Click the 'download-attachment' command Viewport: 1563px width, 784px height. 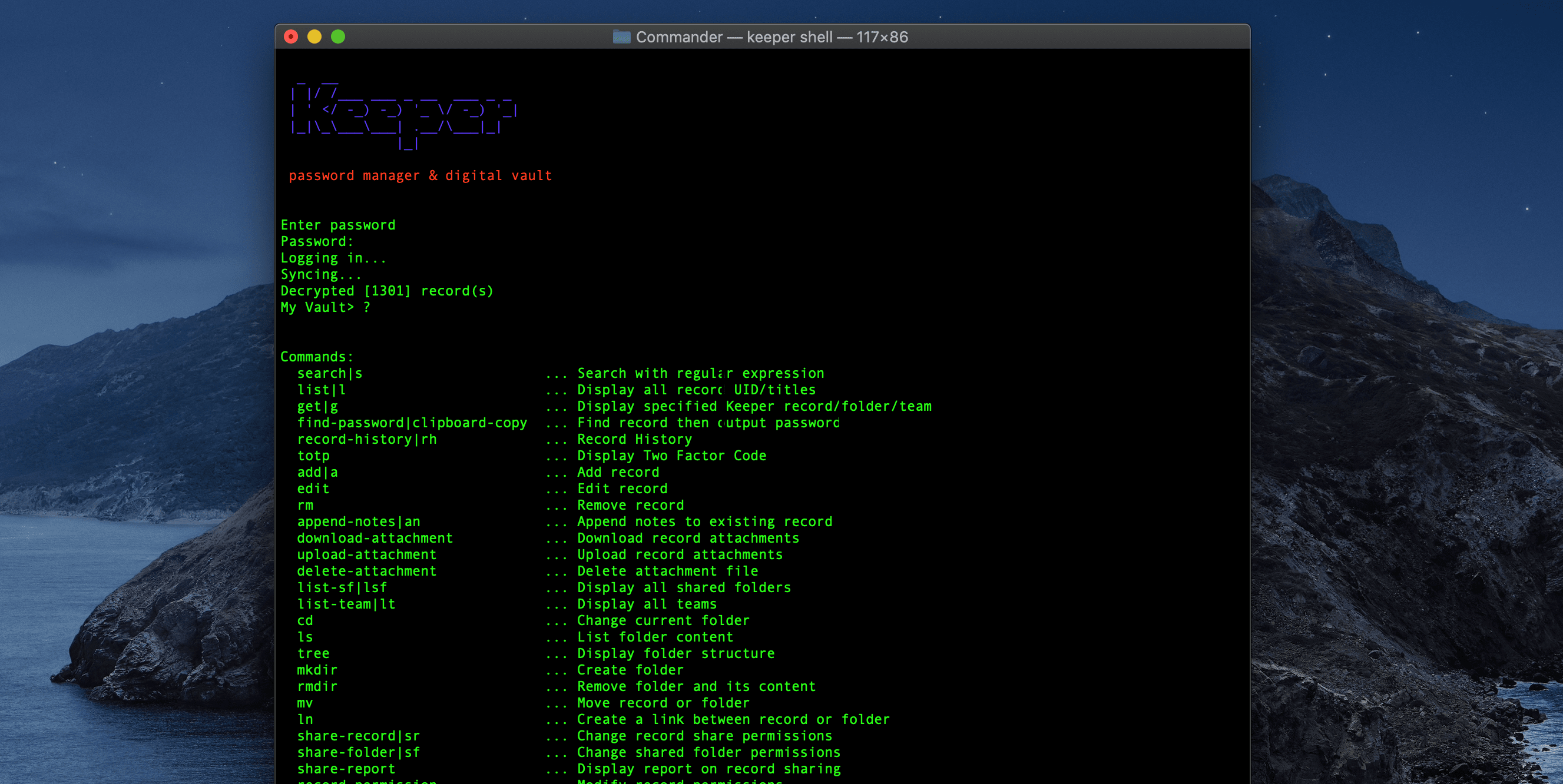click(375, 538)
